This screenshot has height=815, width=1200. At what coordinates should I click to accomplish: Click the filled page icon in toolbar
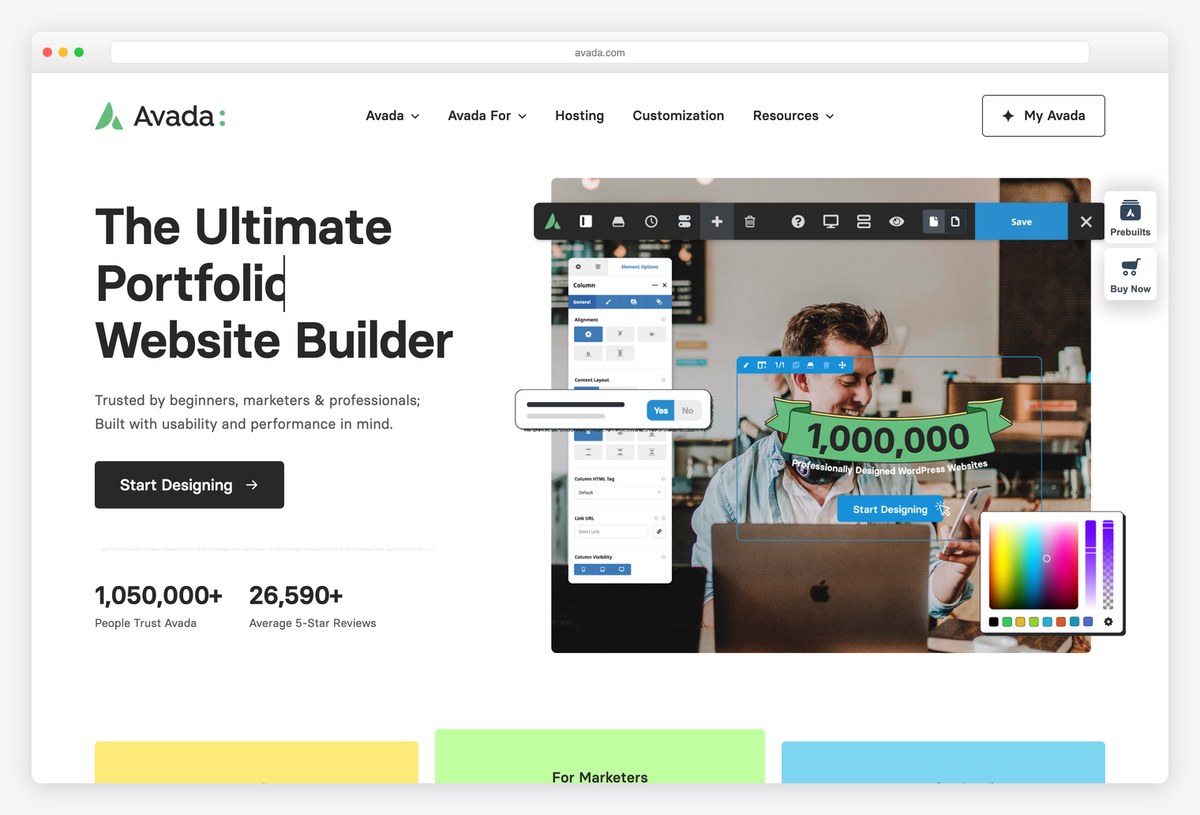click(x=933, y=222)
